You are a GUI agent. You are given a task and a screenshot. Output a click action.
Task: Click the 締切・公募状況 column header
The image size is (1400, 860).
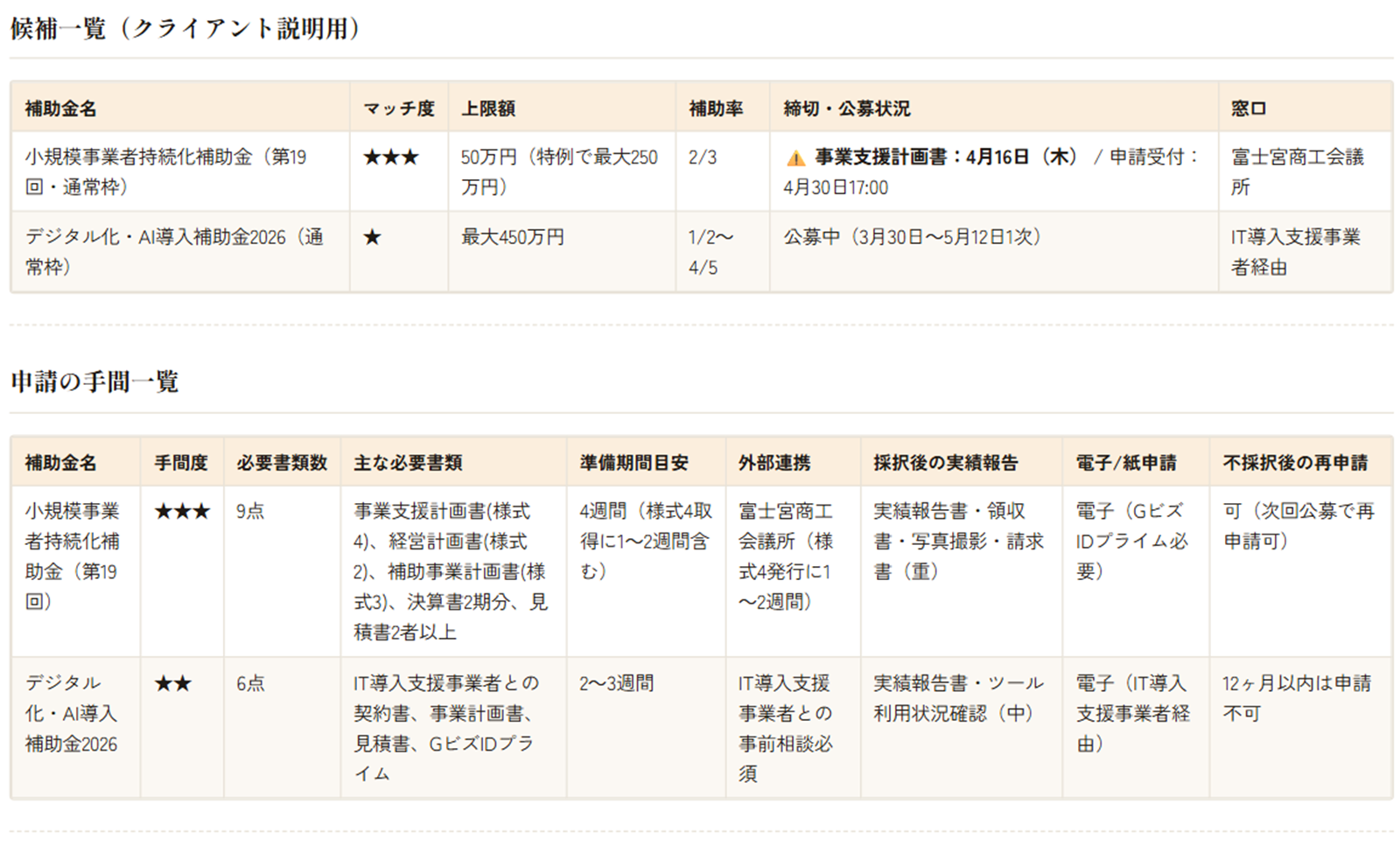846,108
